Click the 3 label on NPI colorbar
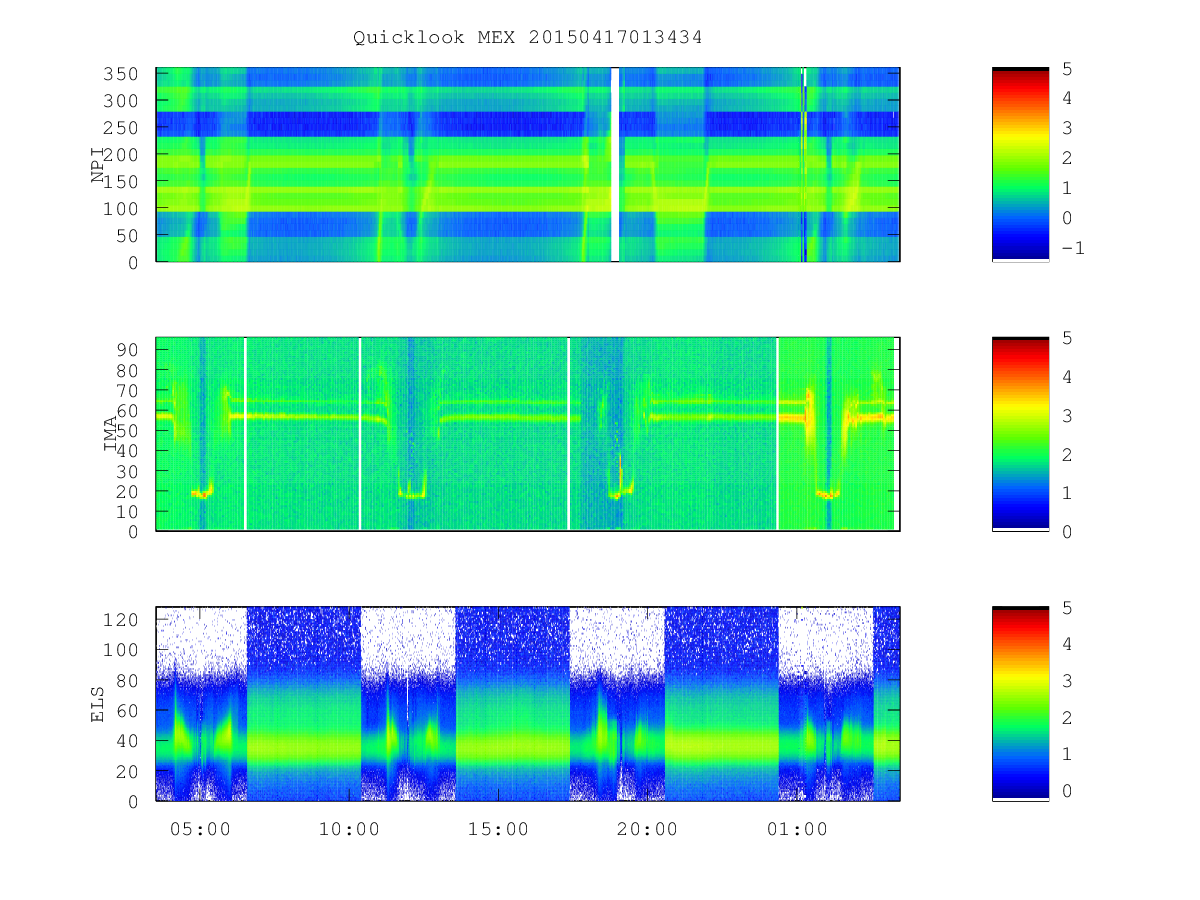 coord(1066,128)
